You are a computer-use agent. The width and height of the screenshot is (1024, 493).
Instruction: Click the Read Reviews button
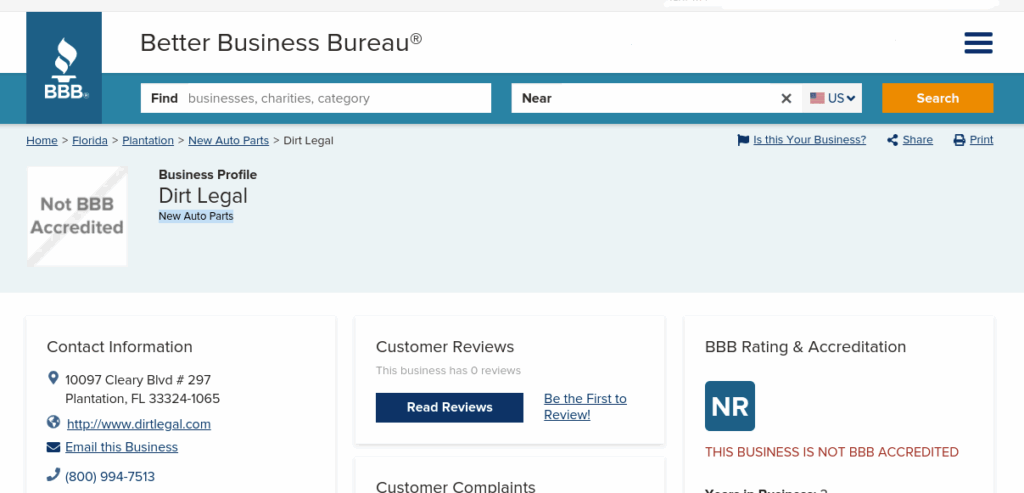(x=449, y=407)
